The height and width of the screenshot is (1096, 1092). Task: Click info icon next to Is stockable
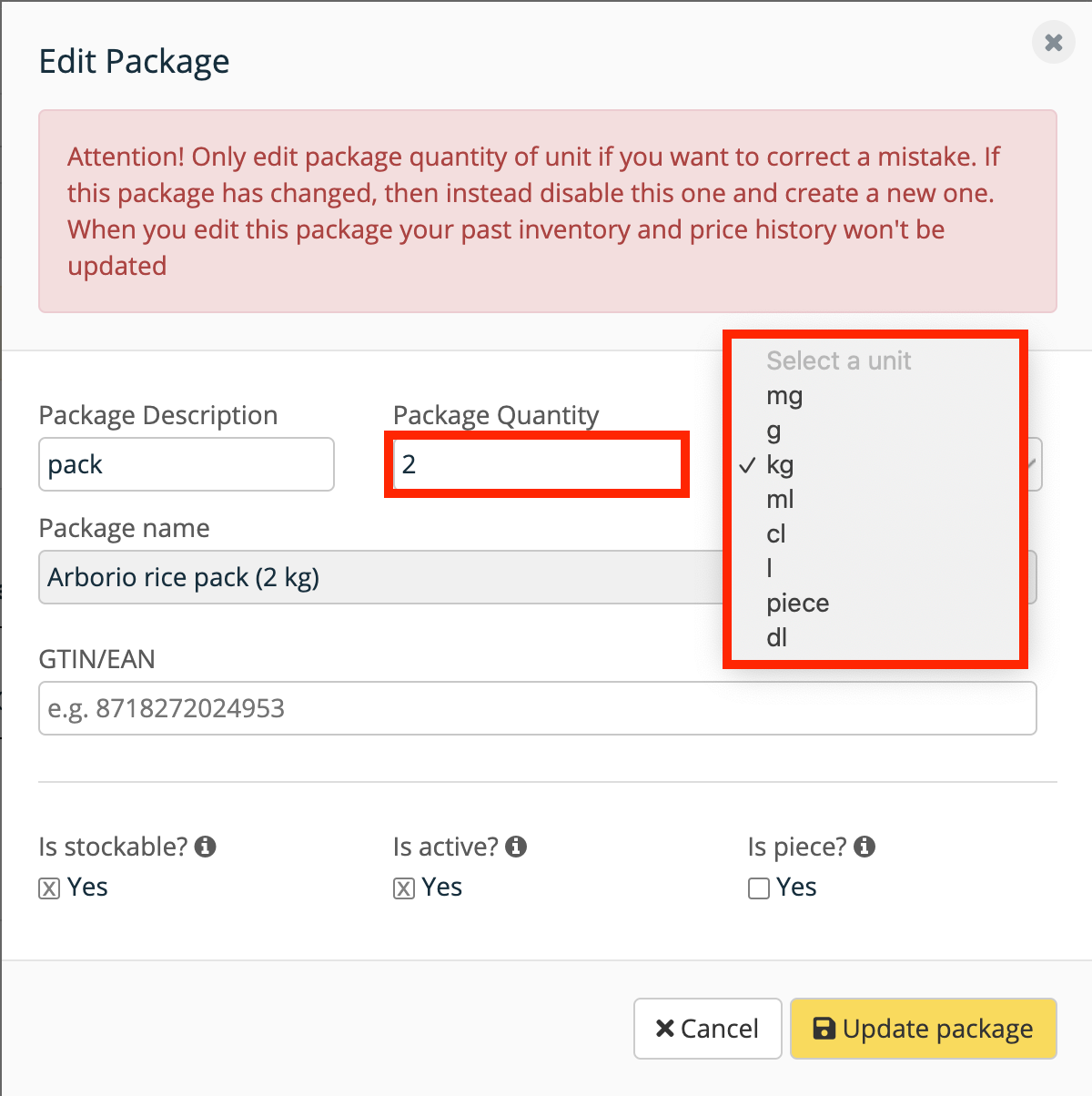206,847
